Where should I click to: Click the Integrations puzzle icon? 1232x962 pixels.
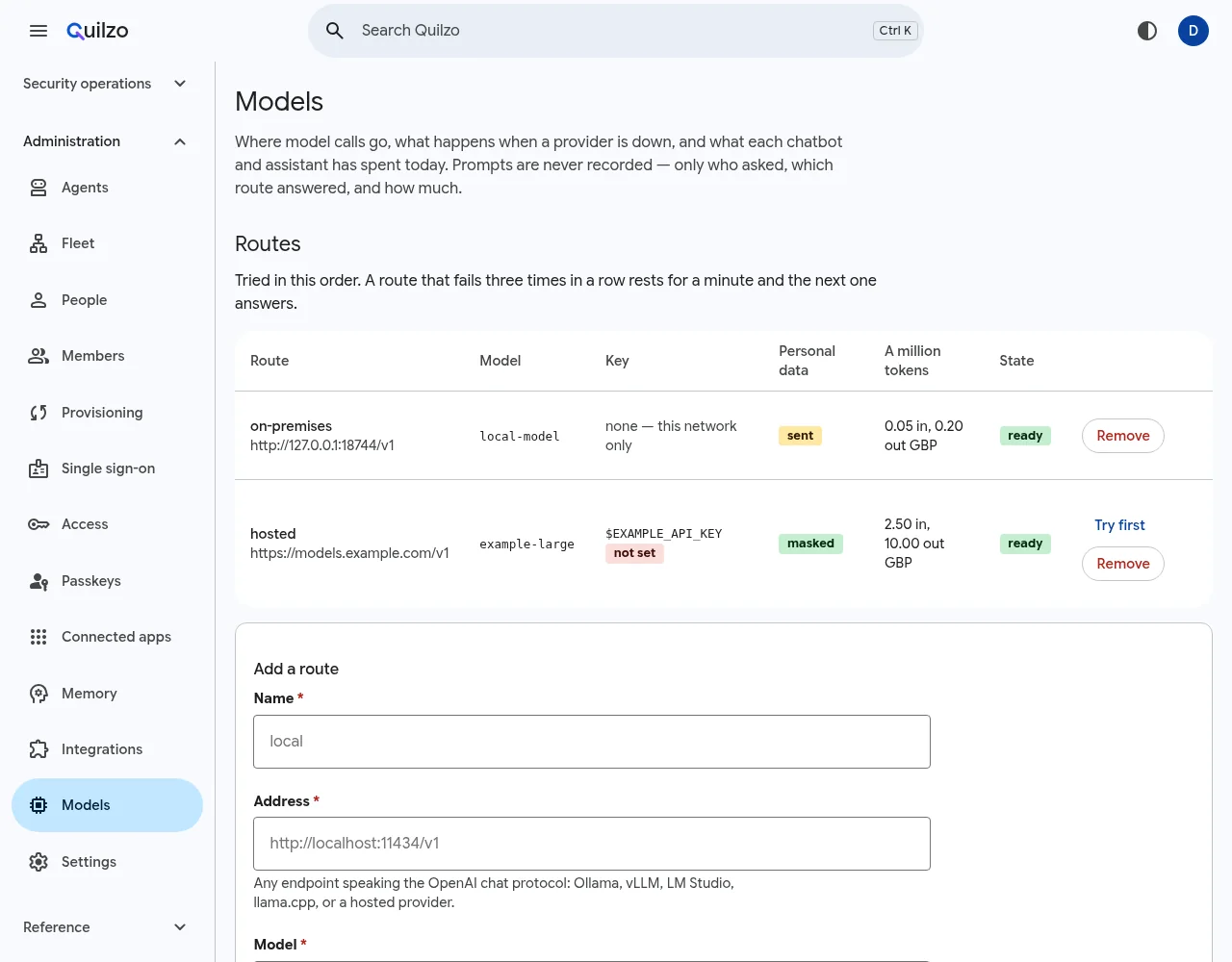(38, 749)
